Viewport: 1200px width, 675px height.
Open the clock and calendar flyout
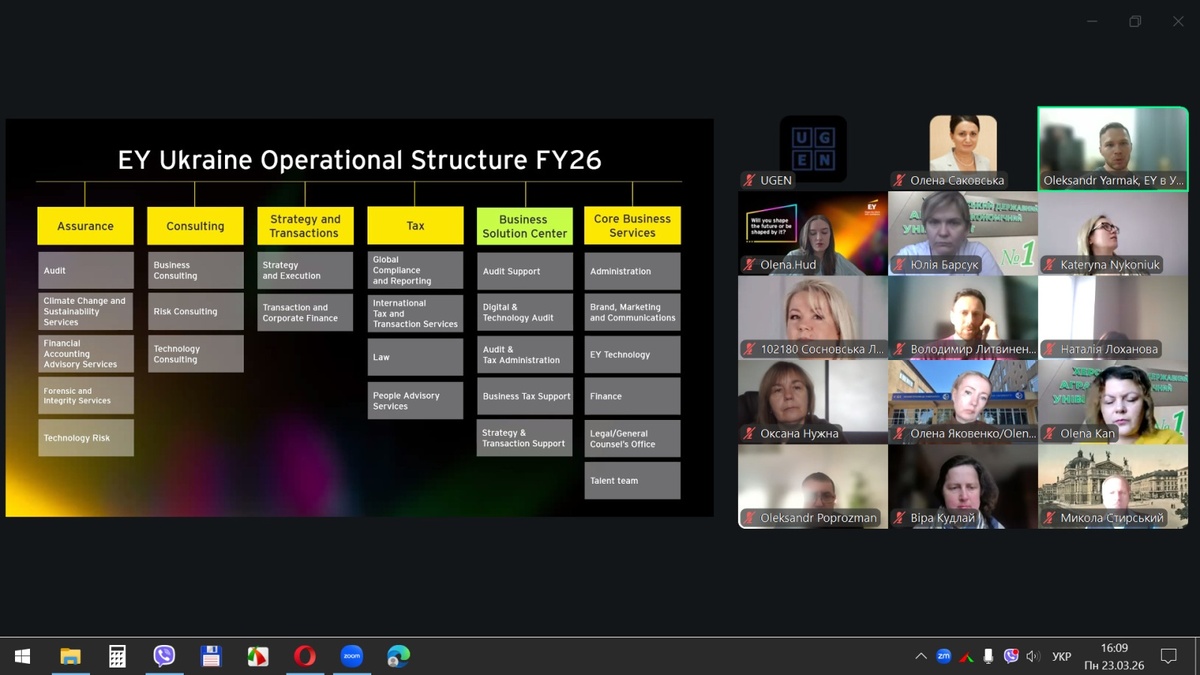(x=1114, y=656)
